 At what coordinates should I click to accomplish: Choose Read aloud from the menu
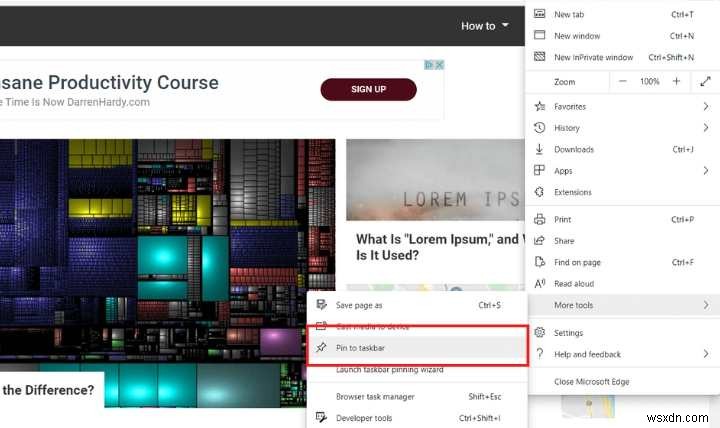point(622,284)
